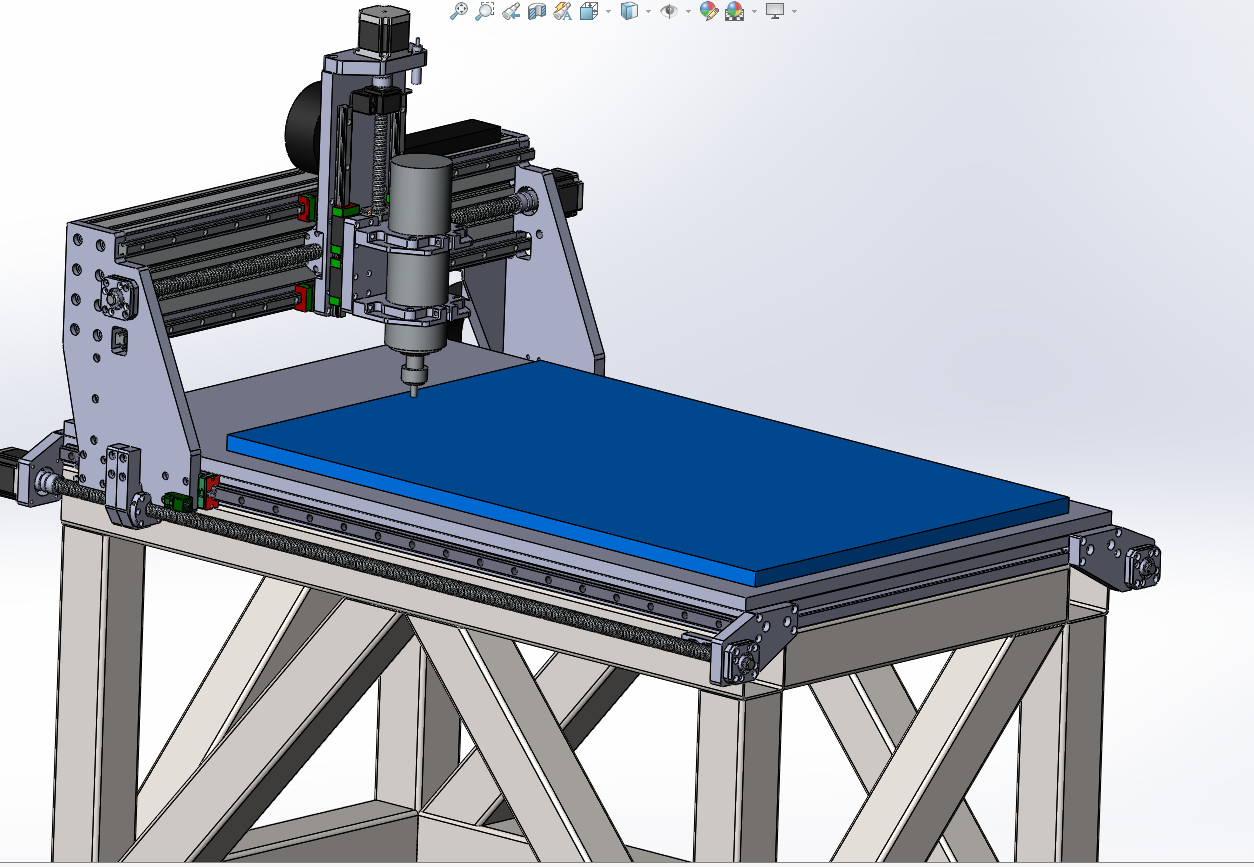Screen dimensions: 1254x867
Task: Select the Zoom to Area tool
Action: pos(484,11)
